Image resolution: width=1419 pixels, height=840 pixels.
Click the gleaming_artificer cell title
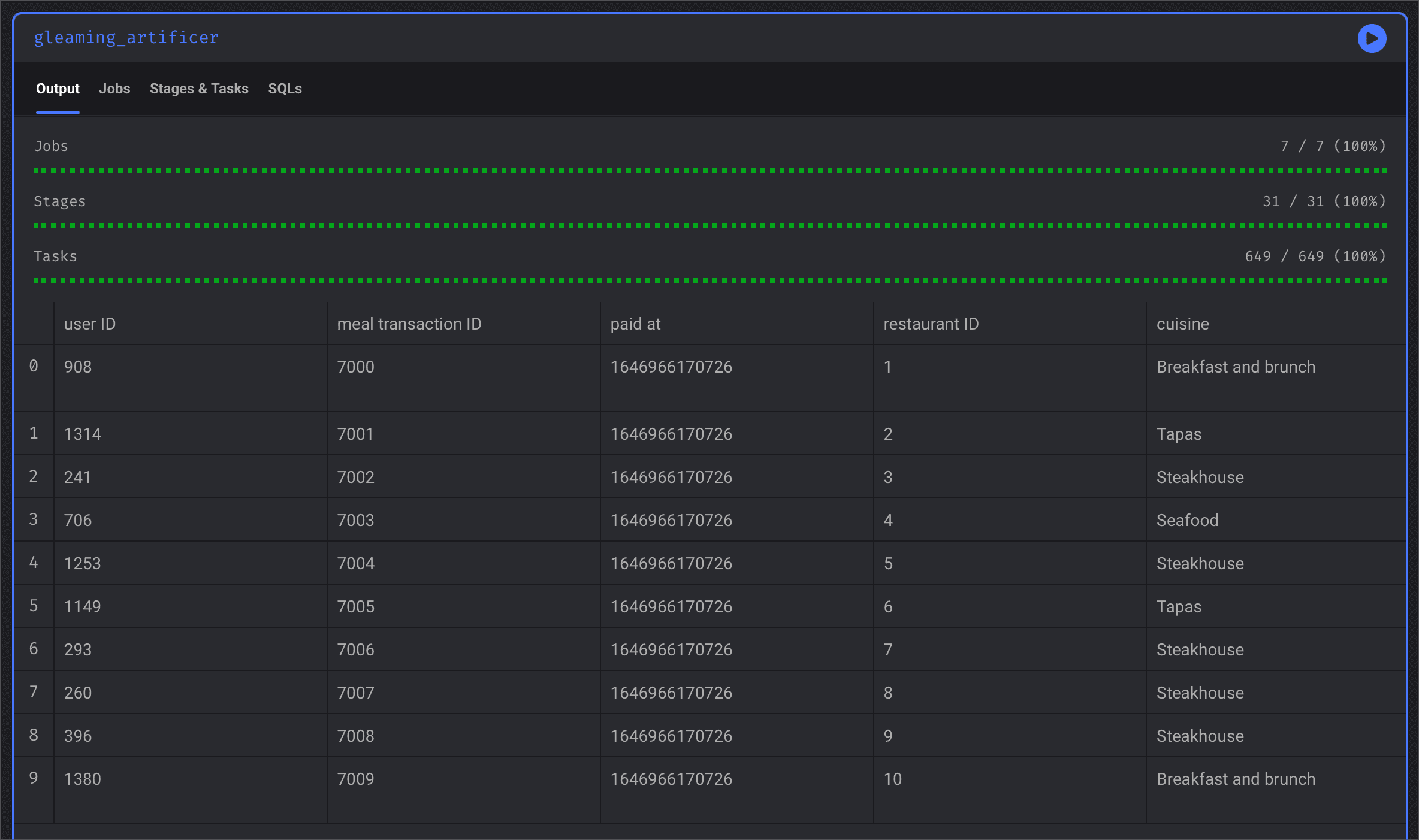(x=126, y=38)
